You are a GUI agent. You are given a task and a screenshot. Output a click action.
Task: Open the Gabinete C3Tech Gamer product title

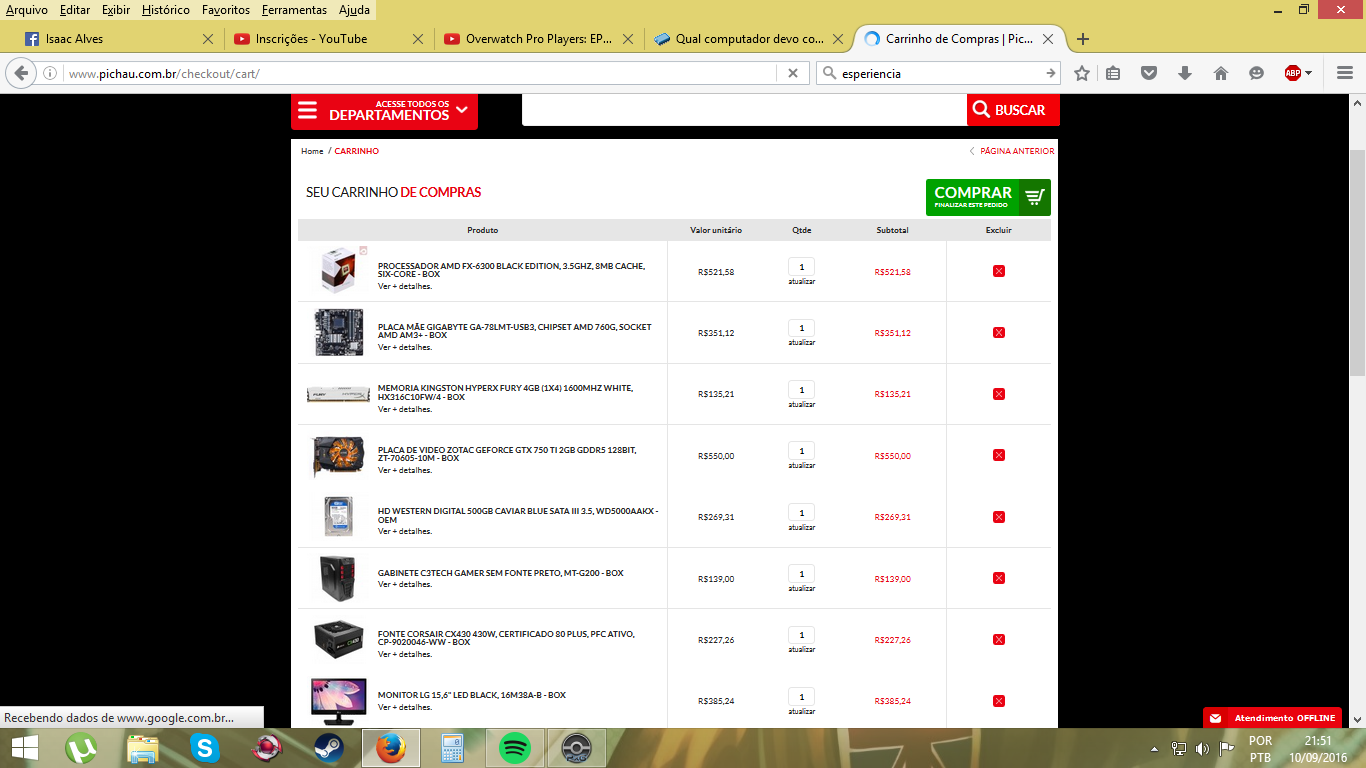coord(500,573)
